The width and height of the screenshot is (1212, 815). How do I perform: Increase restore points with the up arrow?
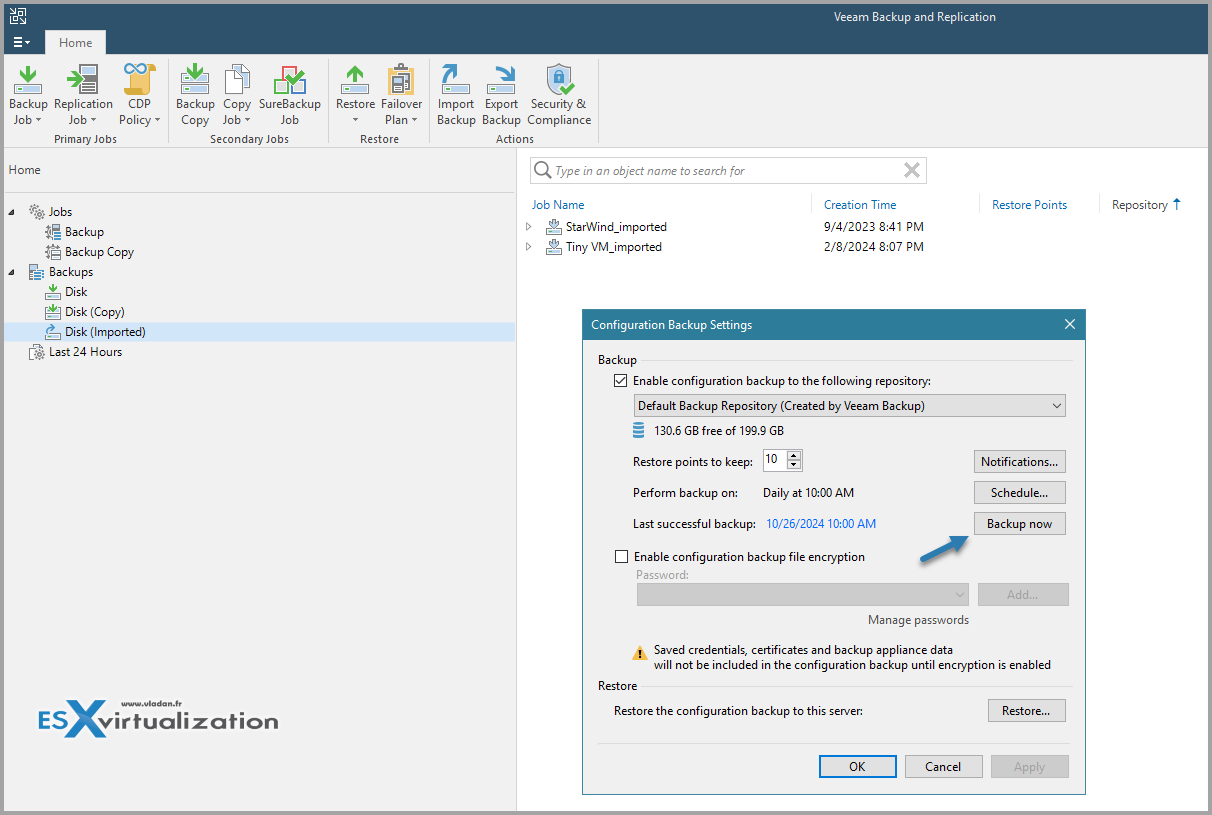point(794,455)
